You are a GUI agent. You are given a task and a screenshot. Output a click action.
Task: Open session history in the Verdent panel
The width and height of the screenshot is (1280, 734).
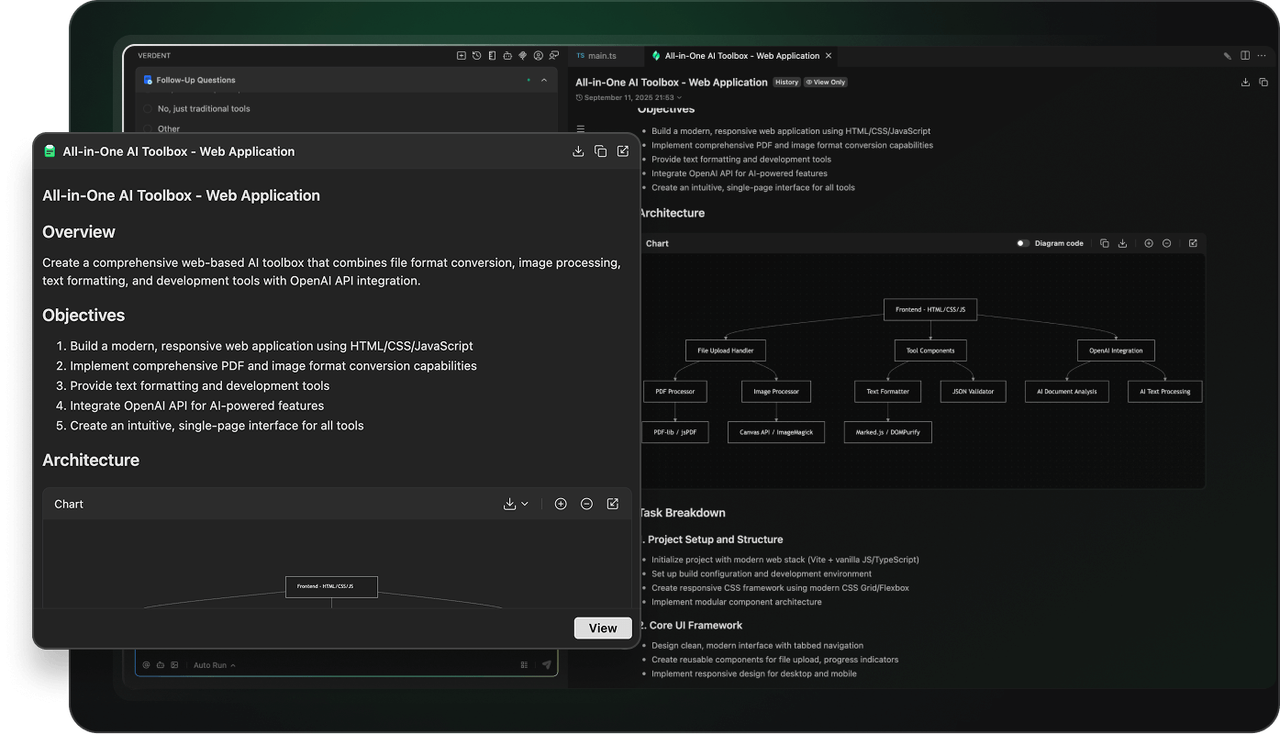pyautogui.click(x=477, y=56)
